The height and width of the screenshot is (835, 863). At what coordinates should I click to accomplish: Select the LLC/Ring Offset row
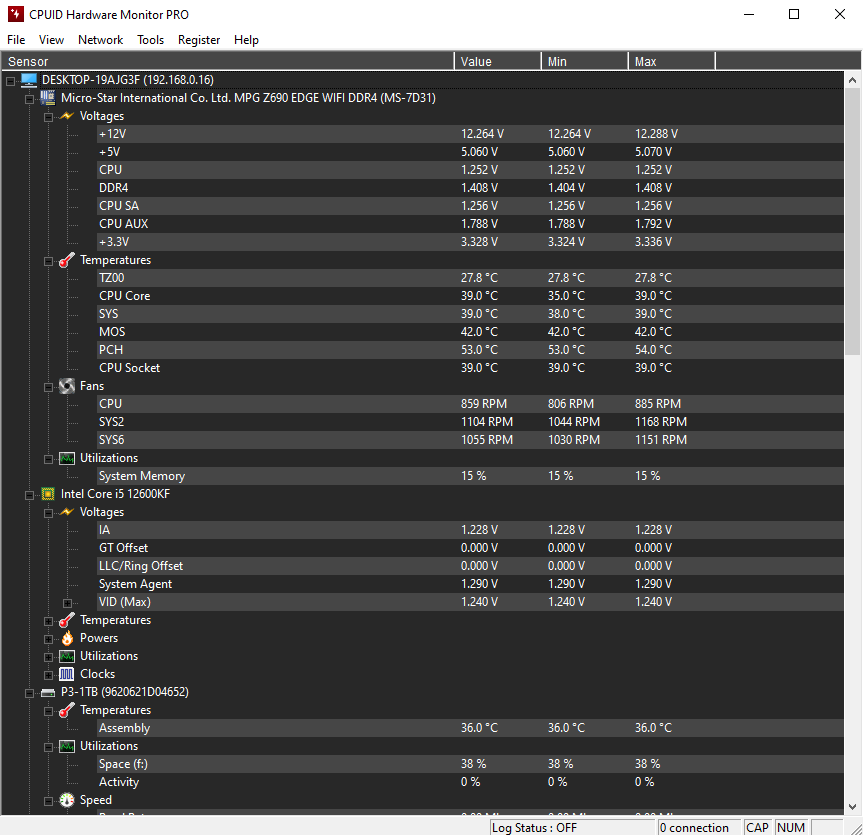(470, 566)
